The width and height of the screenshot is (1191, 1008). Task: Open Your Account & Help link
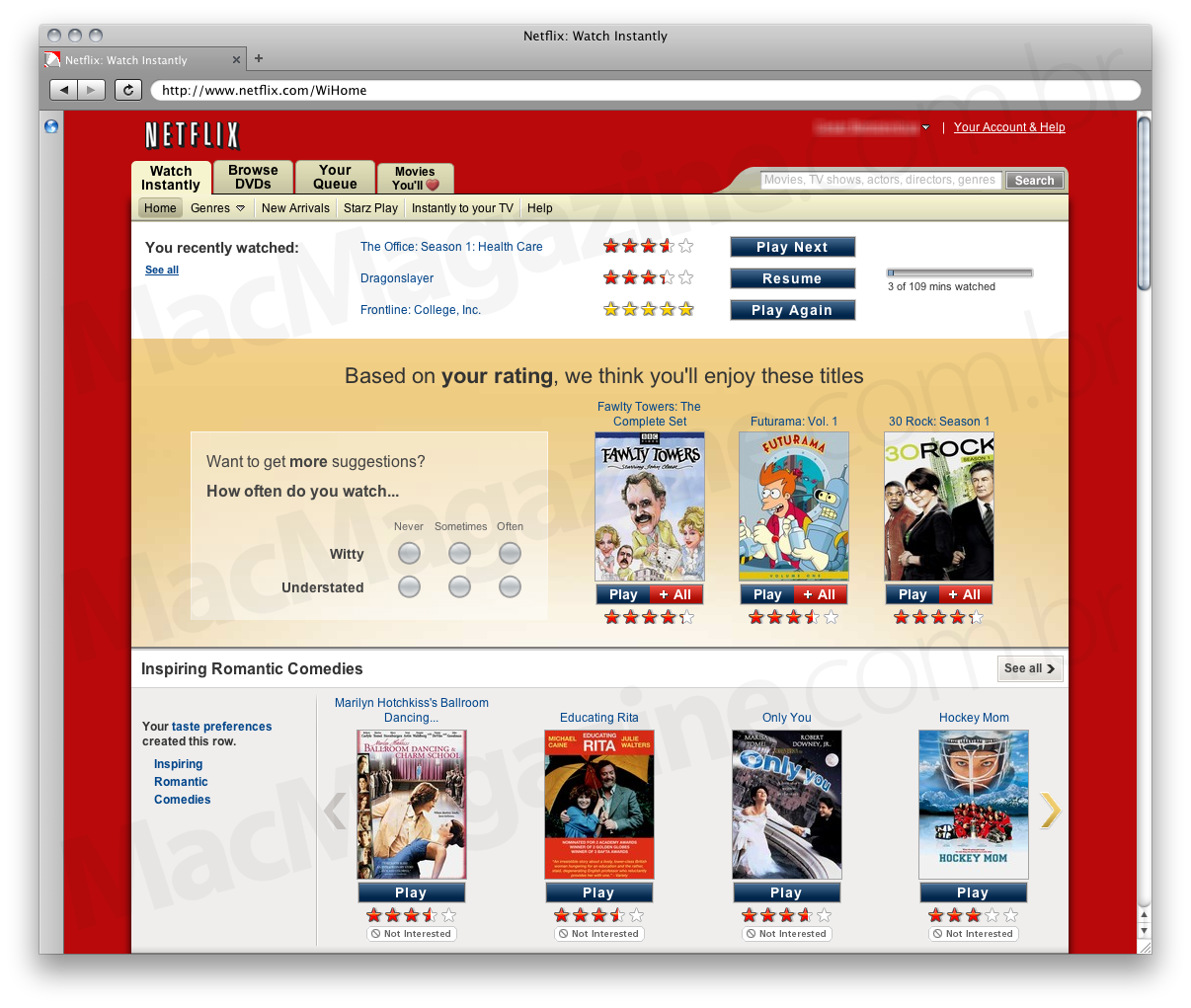1009,127
